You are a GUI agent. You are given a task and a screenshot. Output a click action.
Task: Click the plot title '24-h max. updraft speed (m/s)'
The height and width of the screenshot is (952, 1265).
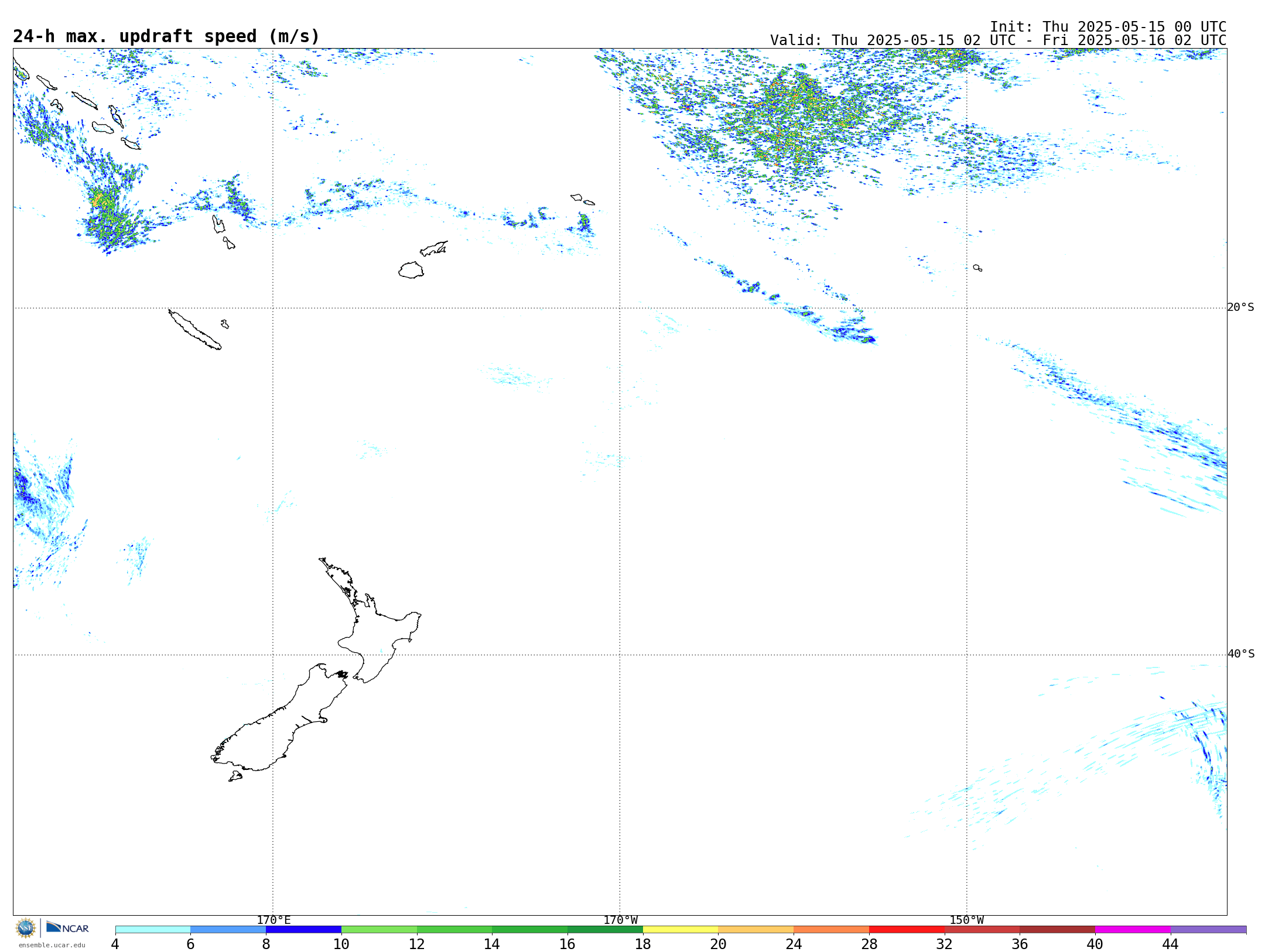[166, 36]
